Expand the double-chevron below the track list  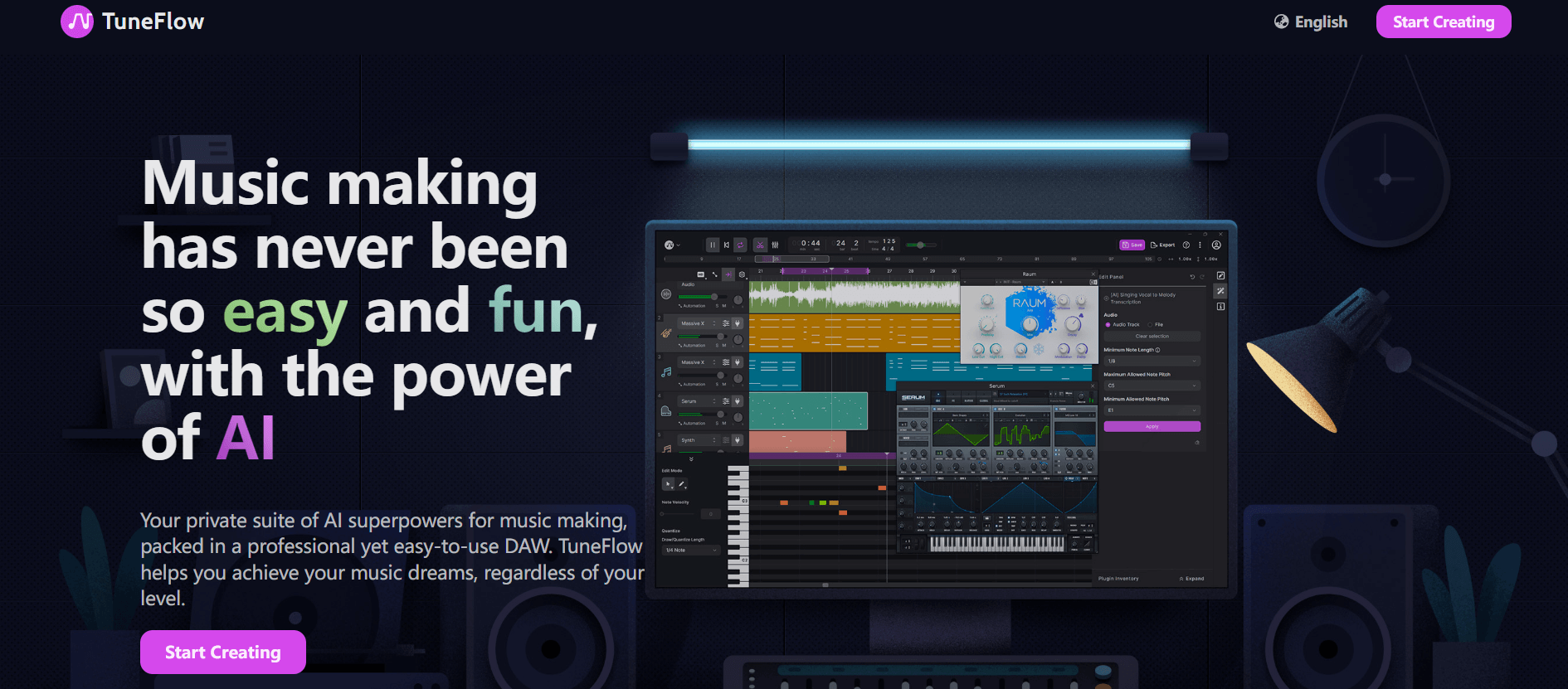tap(691, 459)
